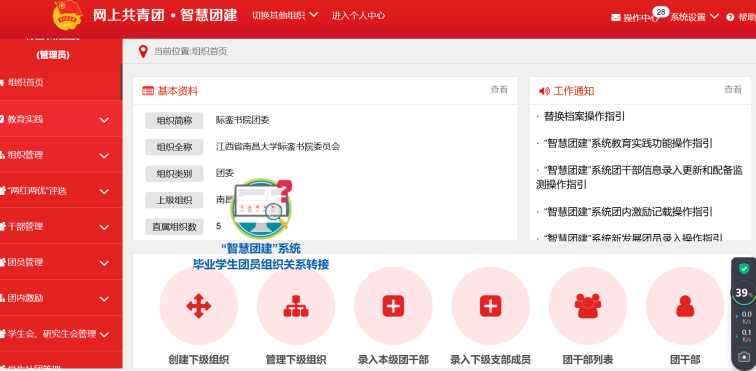Image resolution: width=756 pixels, height=371 pixels.
Task: Click the Communist Youth League emblem logo
Action: 68,15
